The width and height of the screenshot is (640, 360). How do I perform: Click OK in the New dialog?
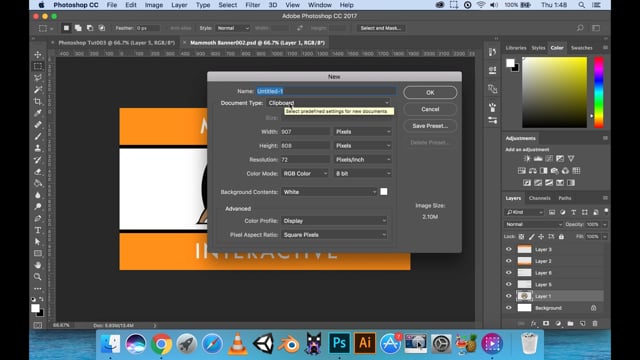tap(430, 93)
